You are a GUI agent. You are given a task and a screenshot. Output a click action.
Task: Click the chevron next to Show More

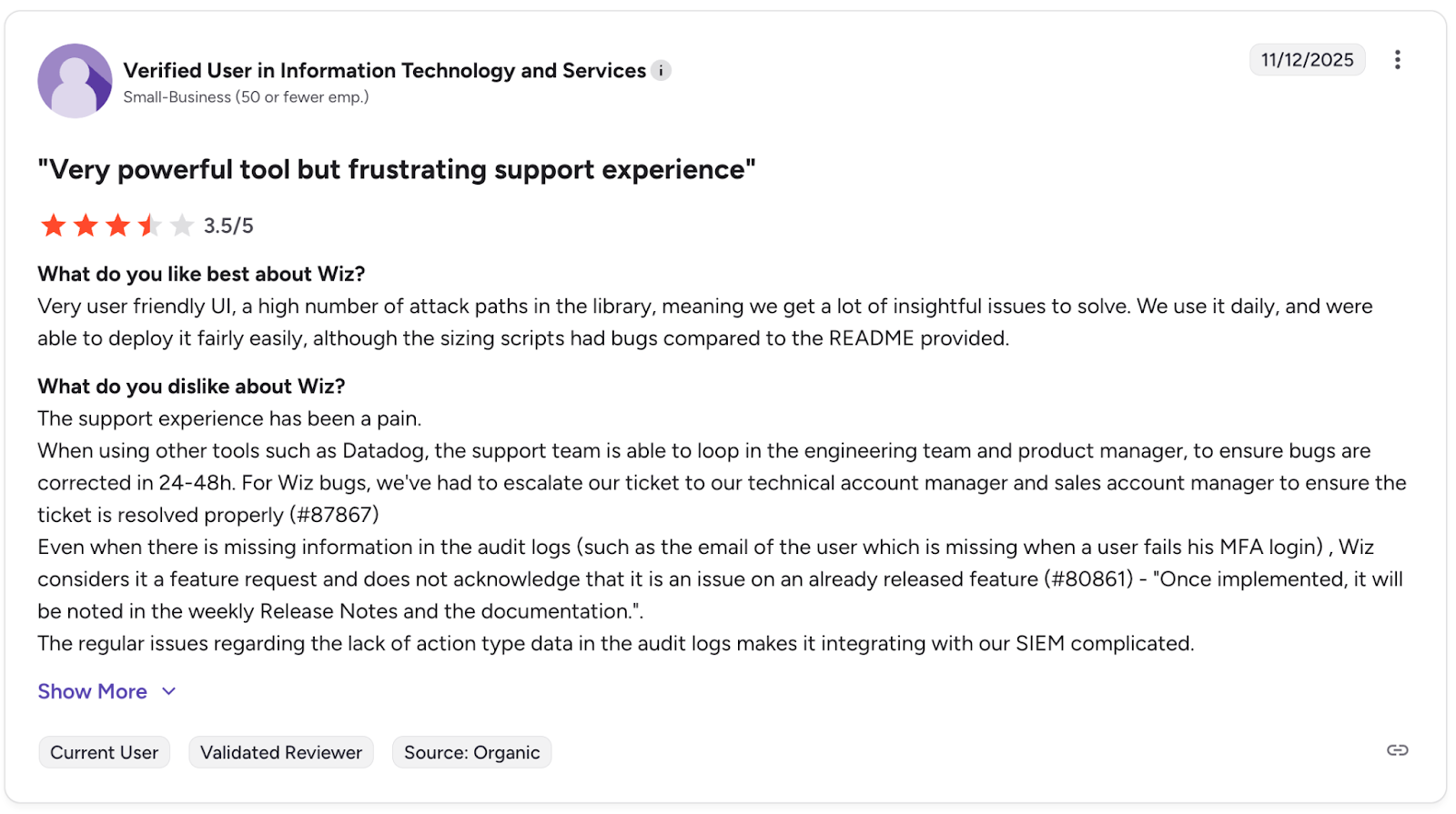tap(168, 691)
